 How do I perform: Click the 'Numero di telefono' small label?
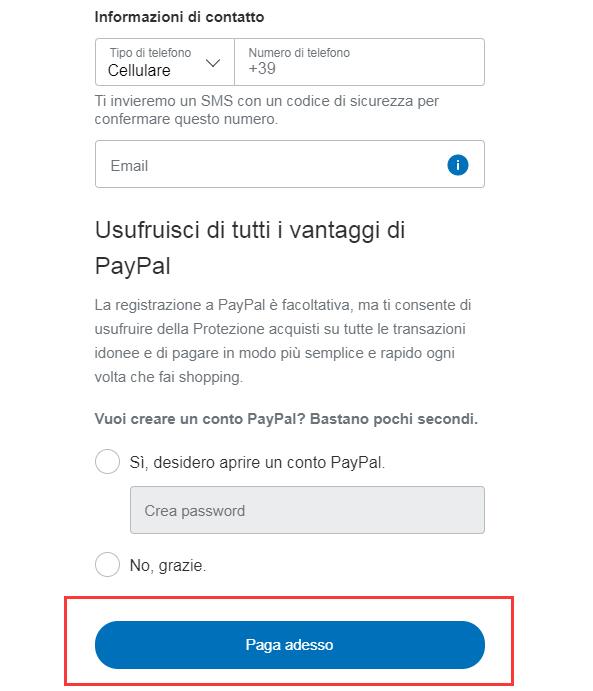tap(299, 52)
